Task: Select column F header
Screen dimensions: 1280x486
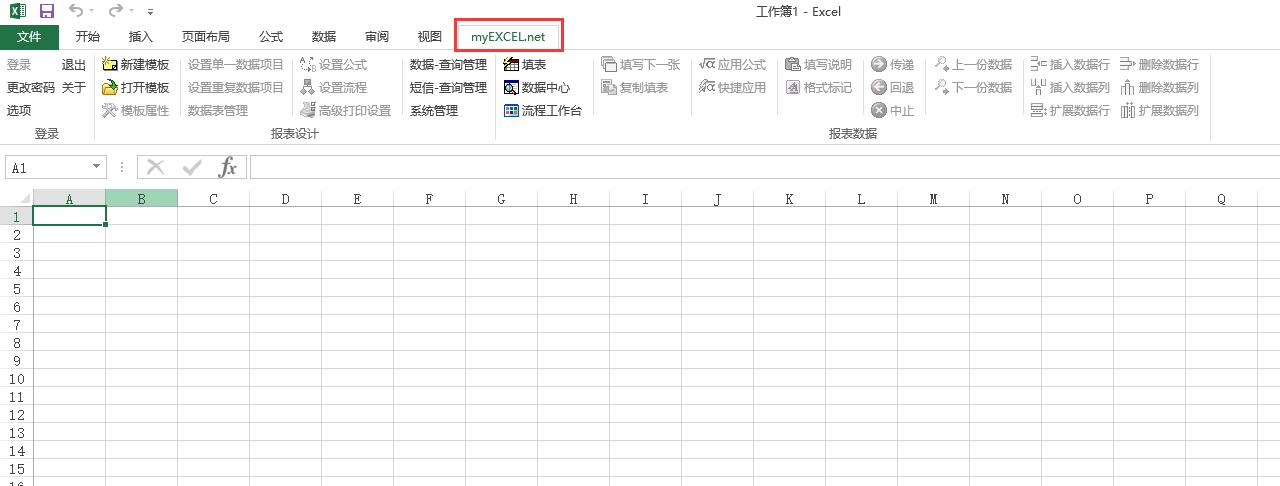Action: click(x=429, y=199)
